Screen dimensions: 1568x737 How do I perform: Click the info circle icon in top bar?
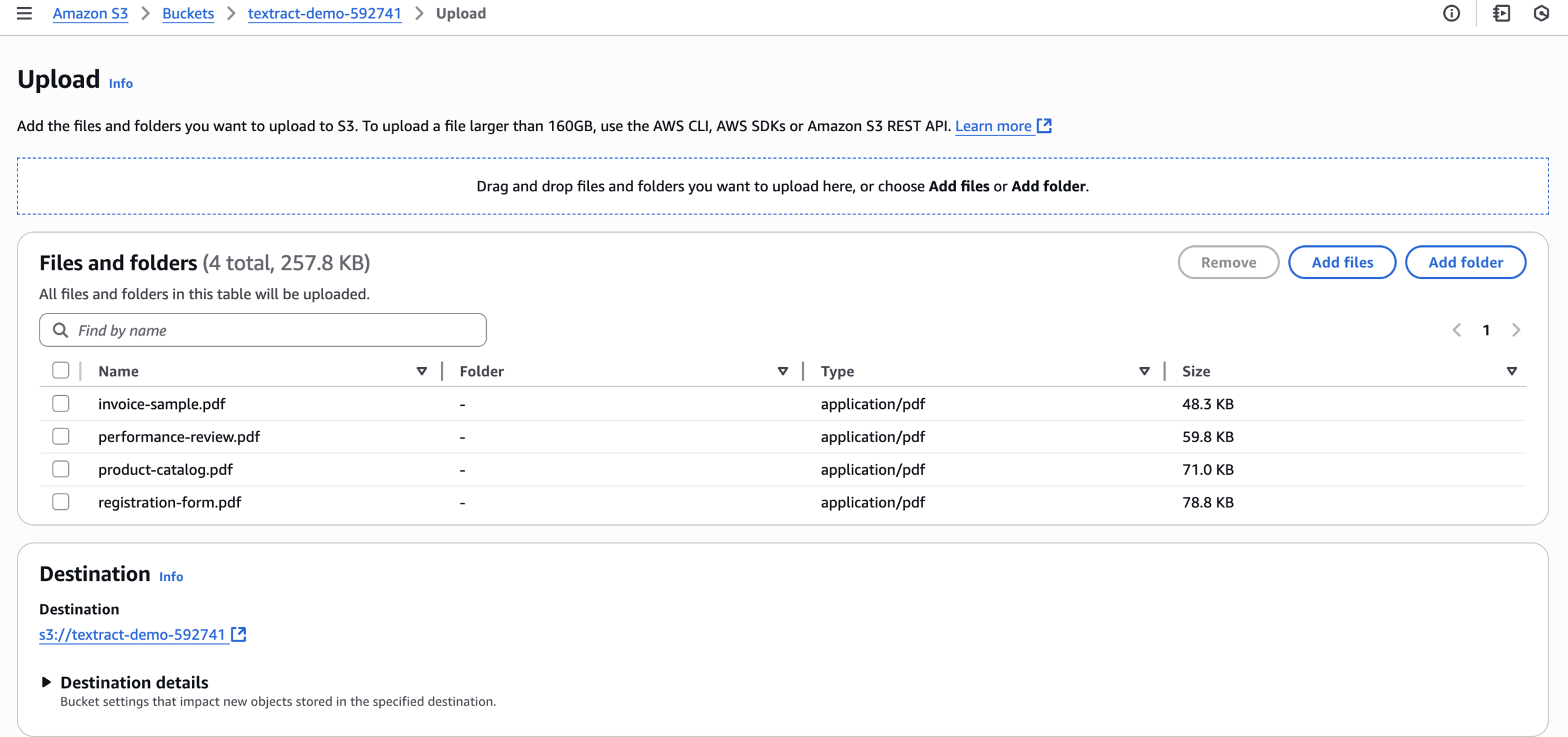[x=1451, y=13]
